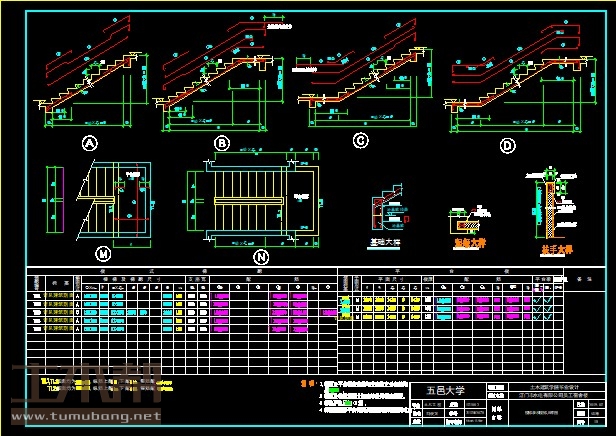
Task: Click the circled M plan label
Action: 103,254
